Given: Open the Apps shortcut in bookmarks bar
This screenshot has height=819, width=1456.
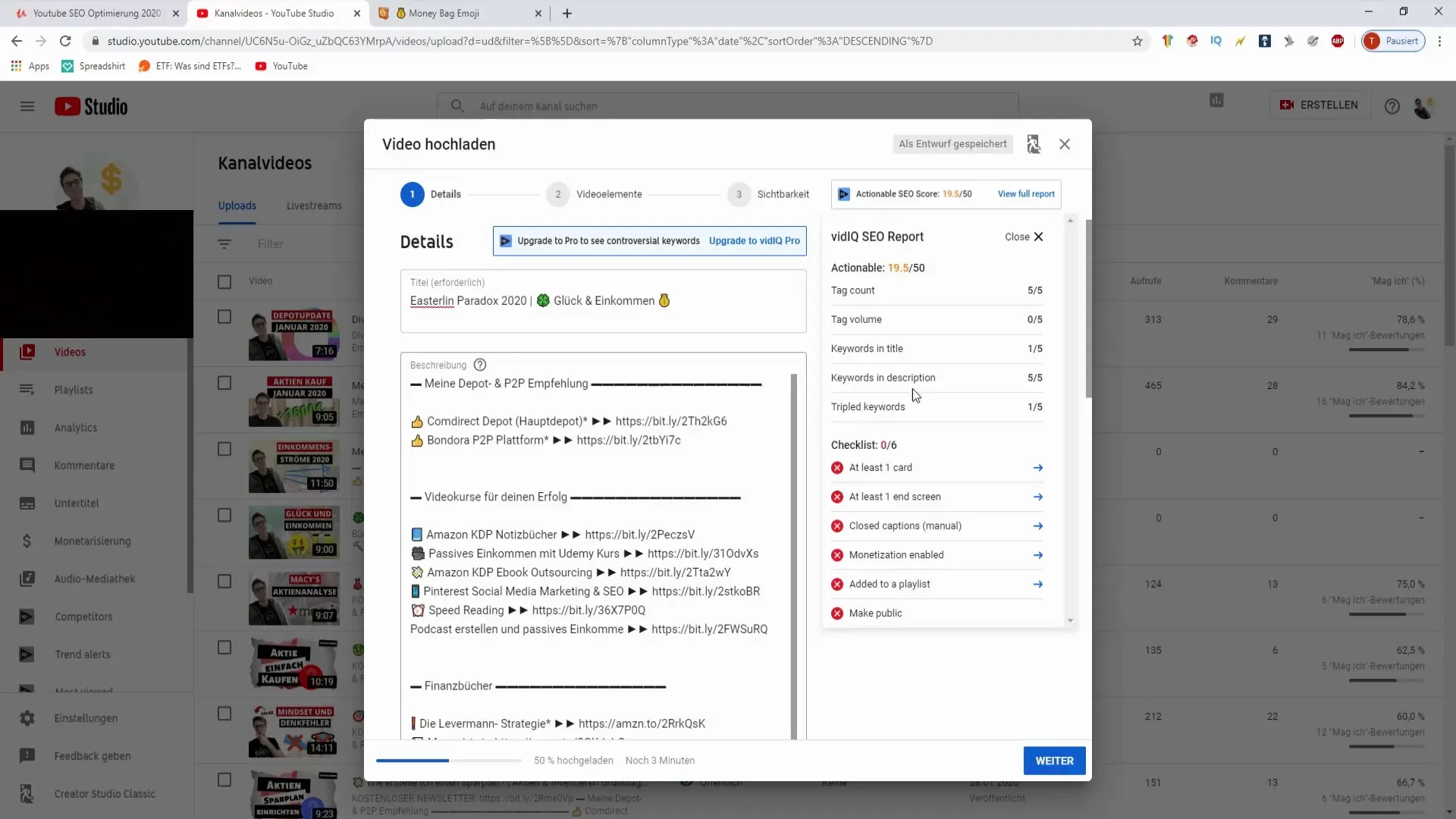Looking at the screenshot, I should pyautogui.click(x=30, y=66).
